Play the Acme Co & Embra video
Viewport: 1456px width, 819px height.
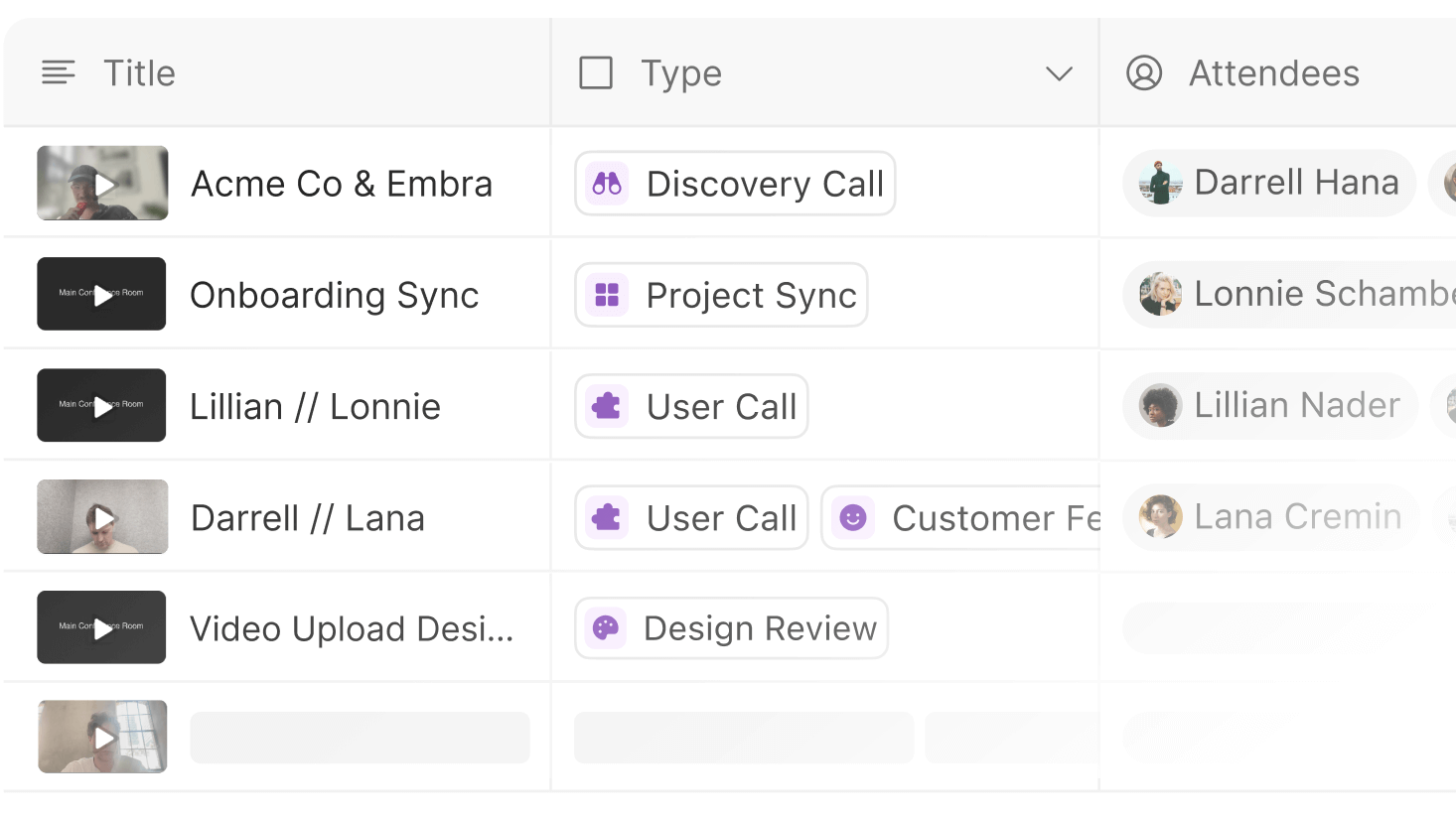point(102,184)
